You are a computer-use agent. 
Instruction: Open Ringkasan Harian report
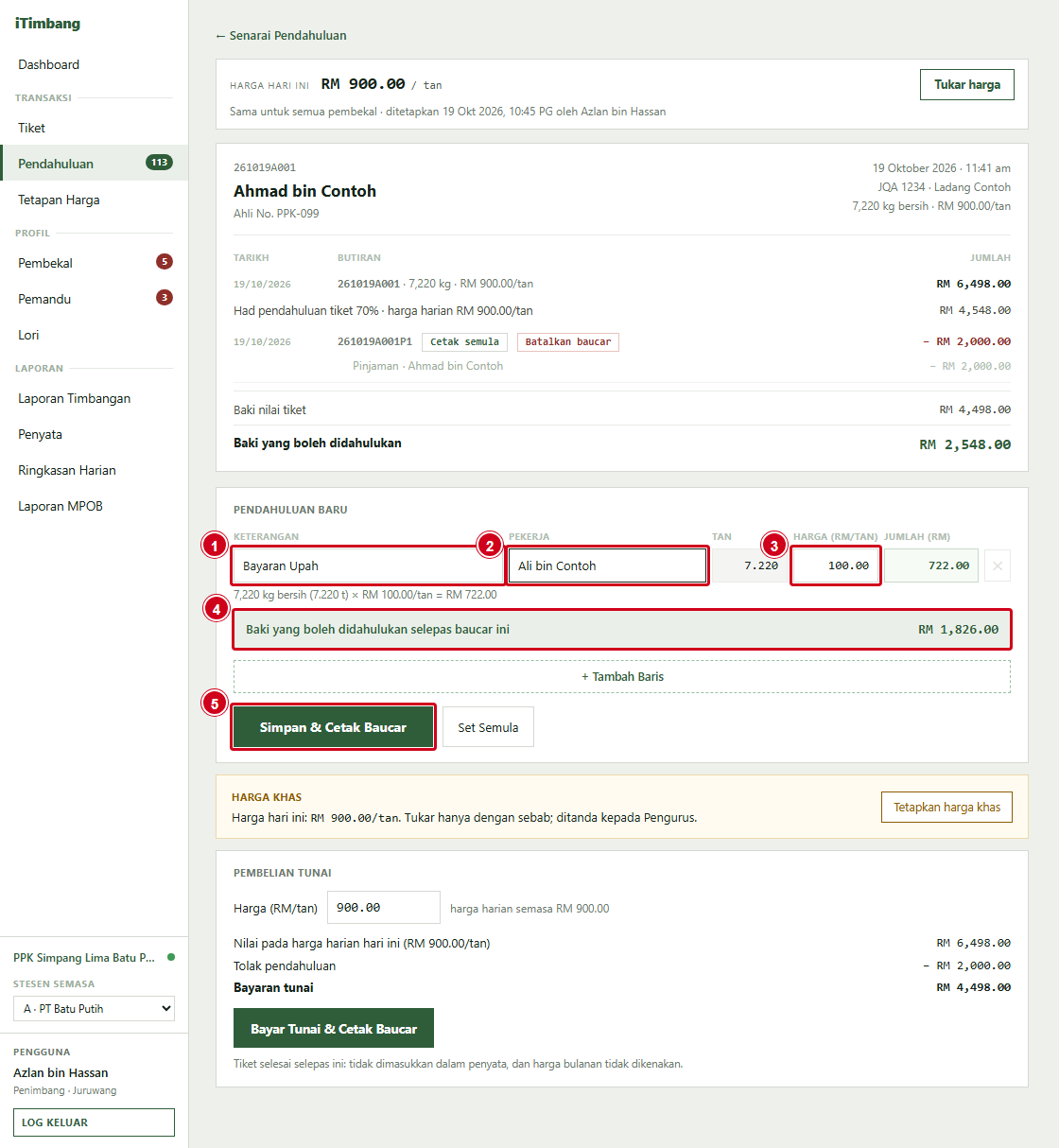(x=67, y=470)
